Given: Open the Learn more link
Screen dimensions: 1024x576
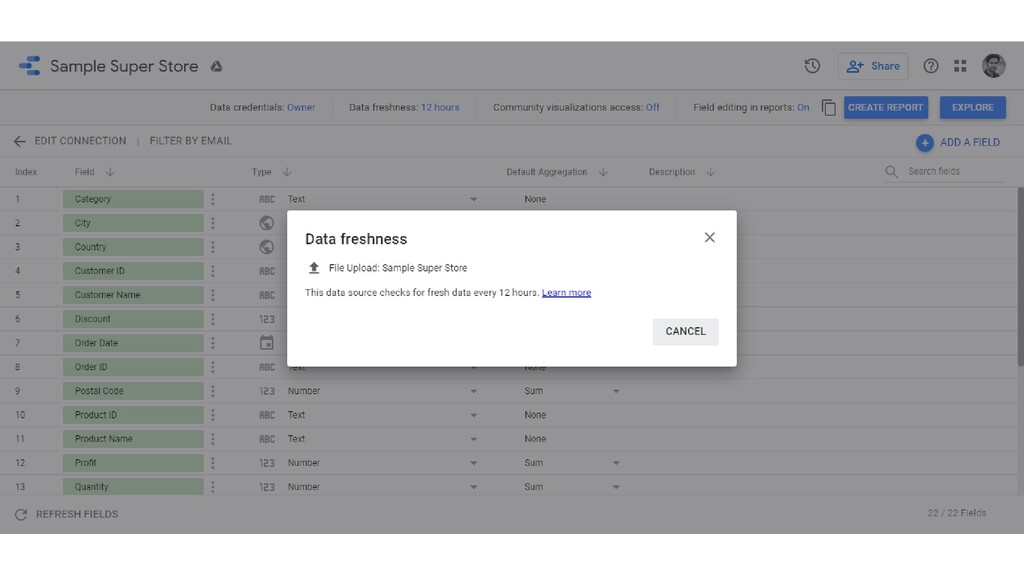Looking at the screenshot, I should [x=566, y=293].
